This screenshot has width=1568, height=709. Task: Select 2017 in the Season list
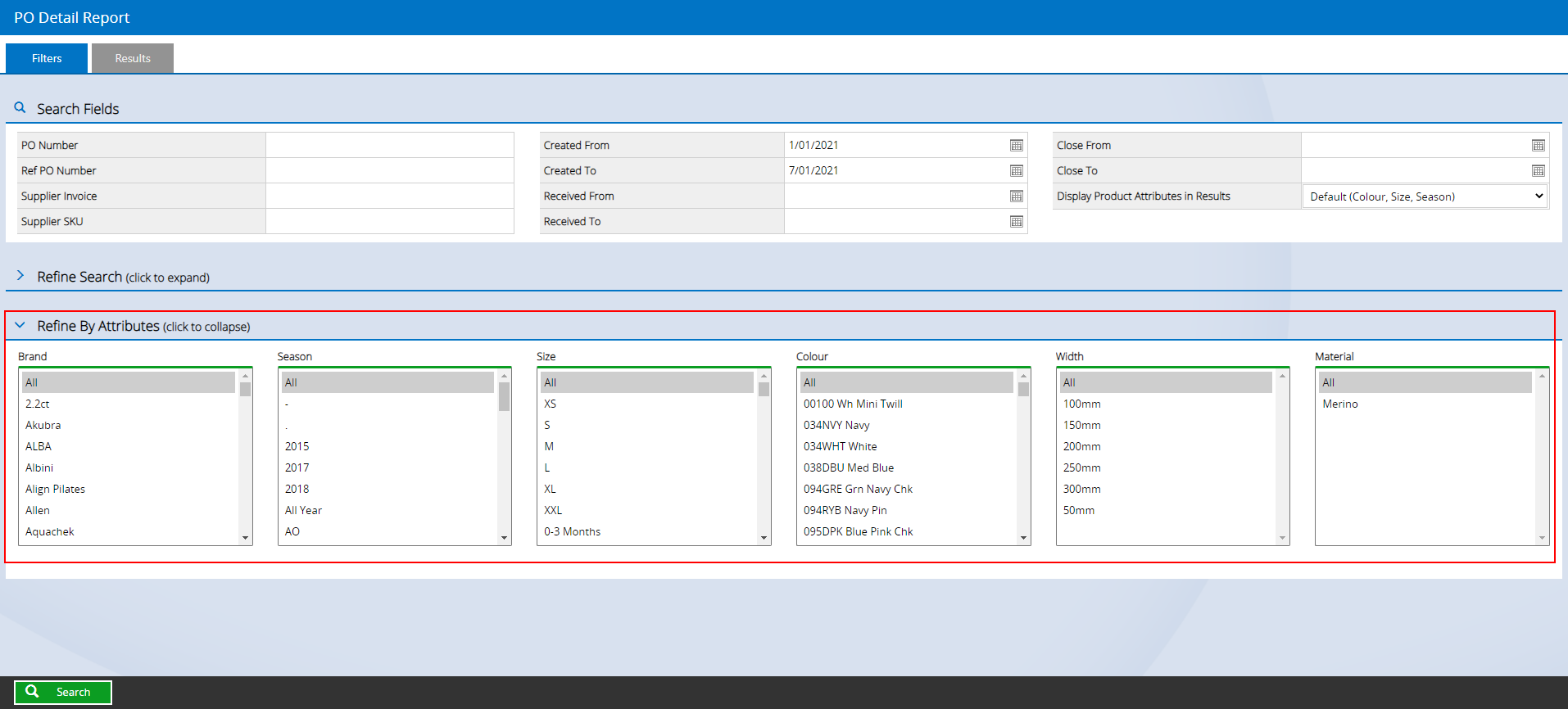387,467
